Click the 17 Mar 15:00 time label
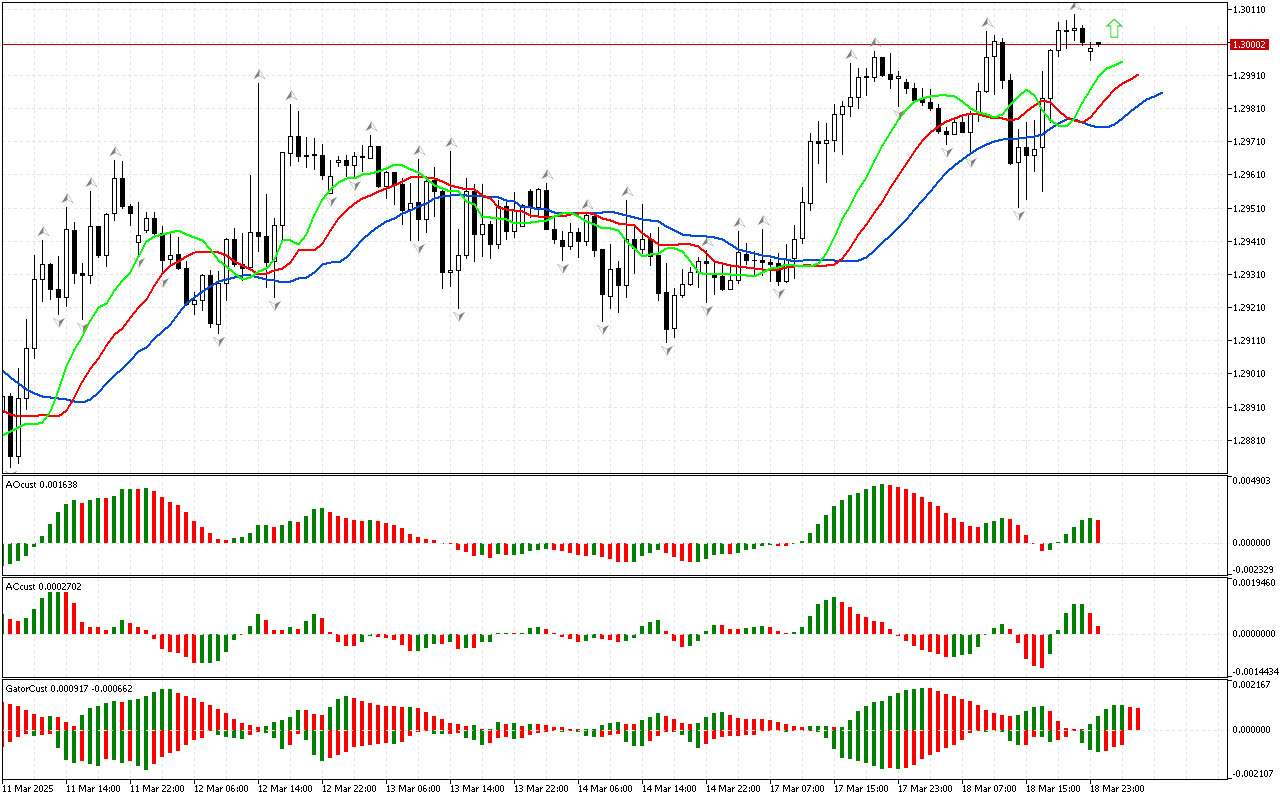The height and width of the screenshot is (800, 1280). [861, 788]
